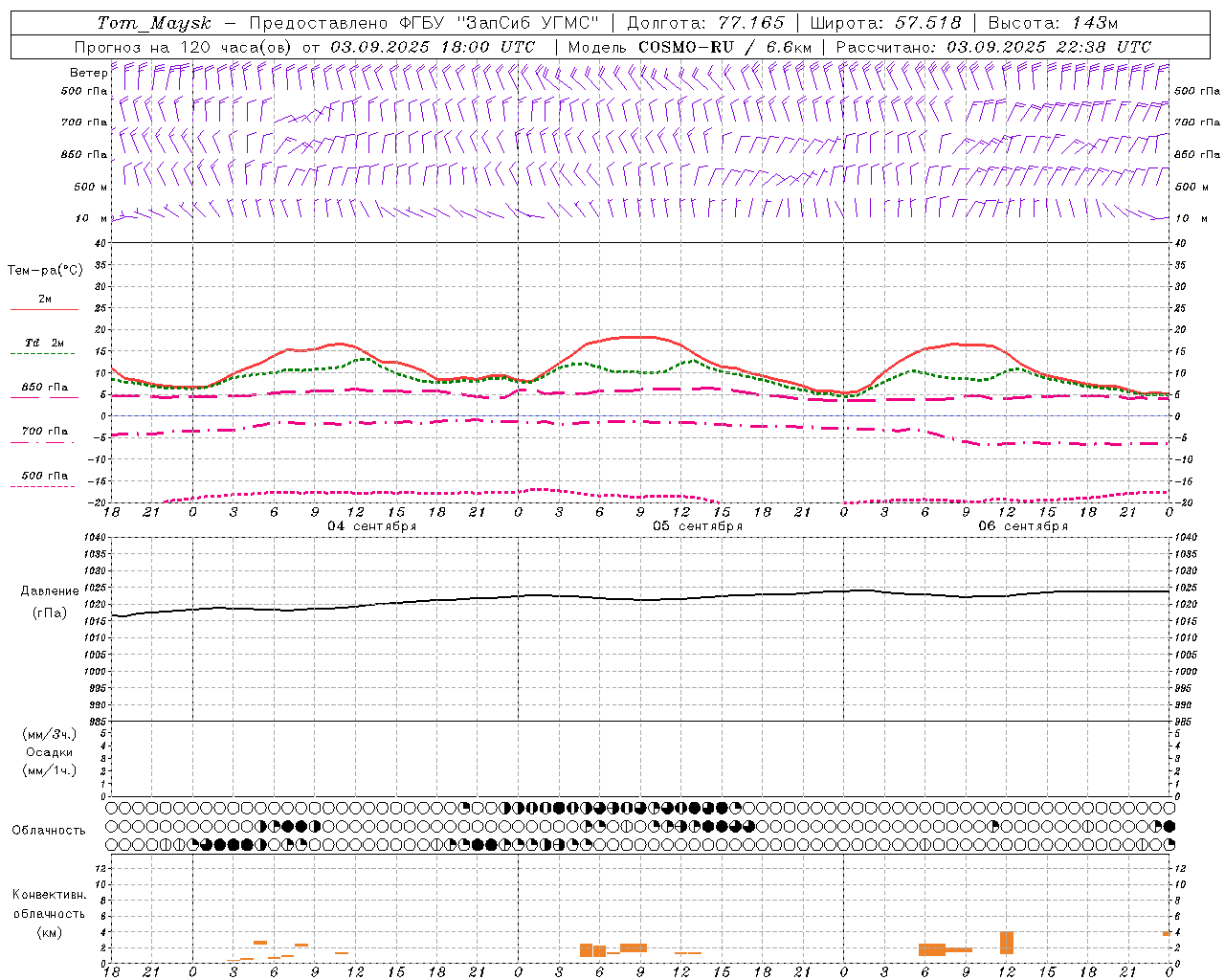The height and width of the screenshot is (980, 1225).
Task: Click the (мм/1ч.) precipitation unit label
Action: pos(50,770)
